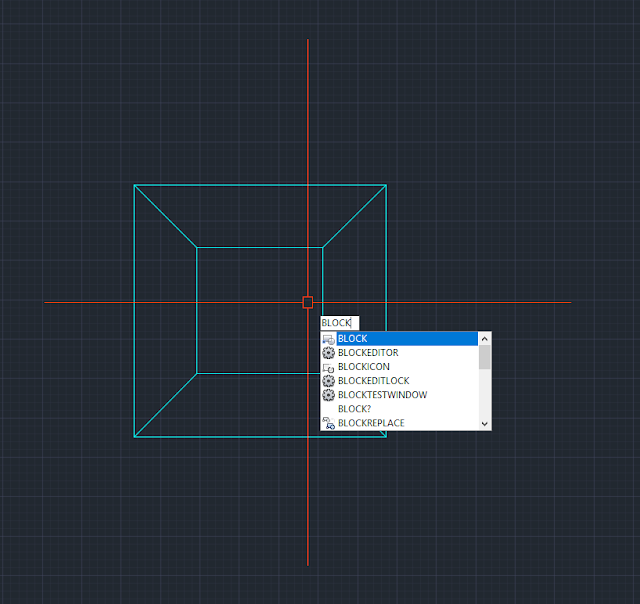Image resolution: width=640 pixels, height=604 pixels.
Task: Choose BLOCKTESTWINDOW from suggestions
Action: coord(400,395)
